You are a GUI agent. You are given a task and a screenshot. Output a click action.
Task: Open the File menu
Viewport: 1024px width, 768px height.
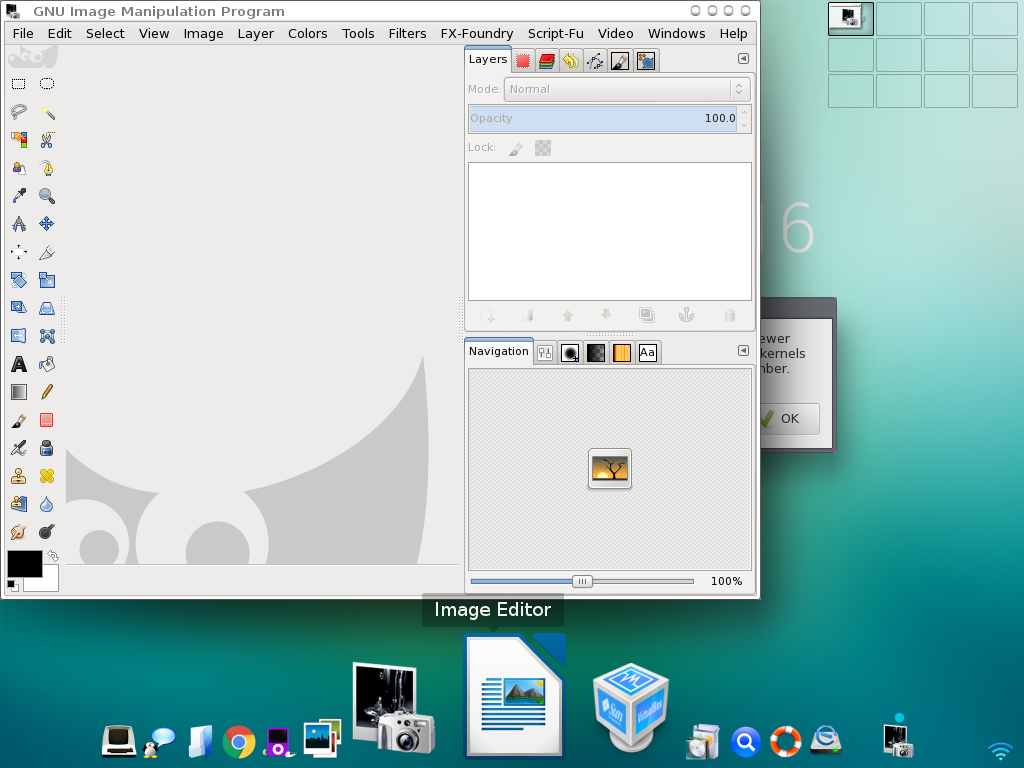point(23,33)
